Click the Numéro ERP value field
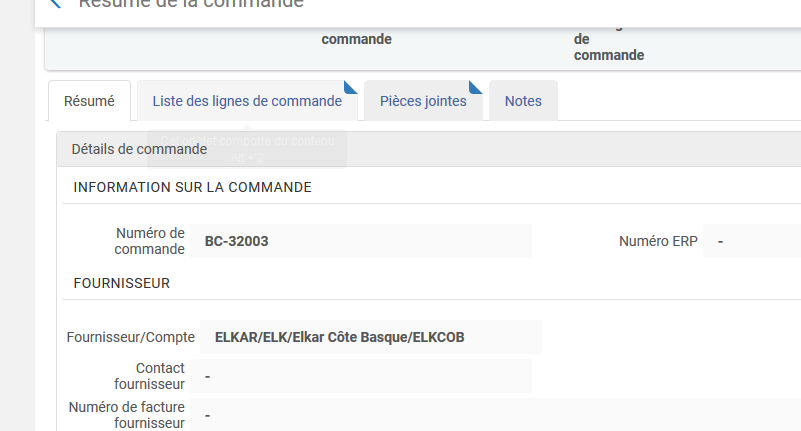801x431 pixels. (x=751, y=241)
